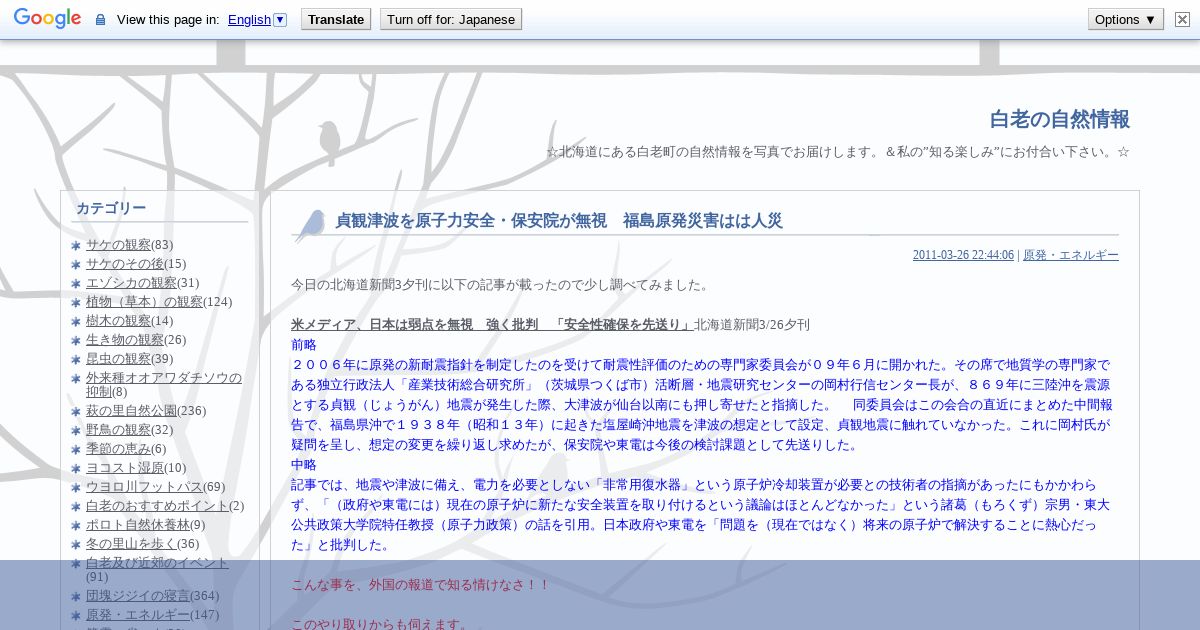Viewport: 1200px width, 630px height.
Task: Open 原発・エネルギー category in sidebar
Action: click(x=138, y=615)
